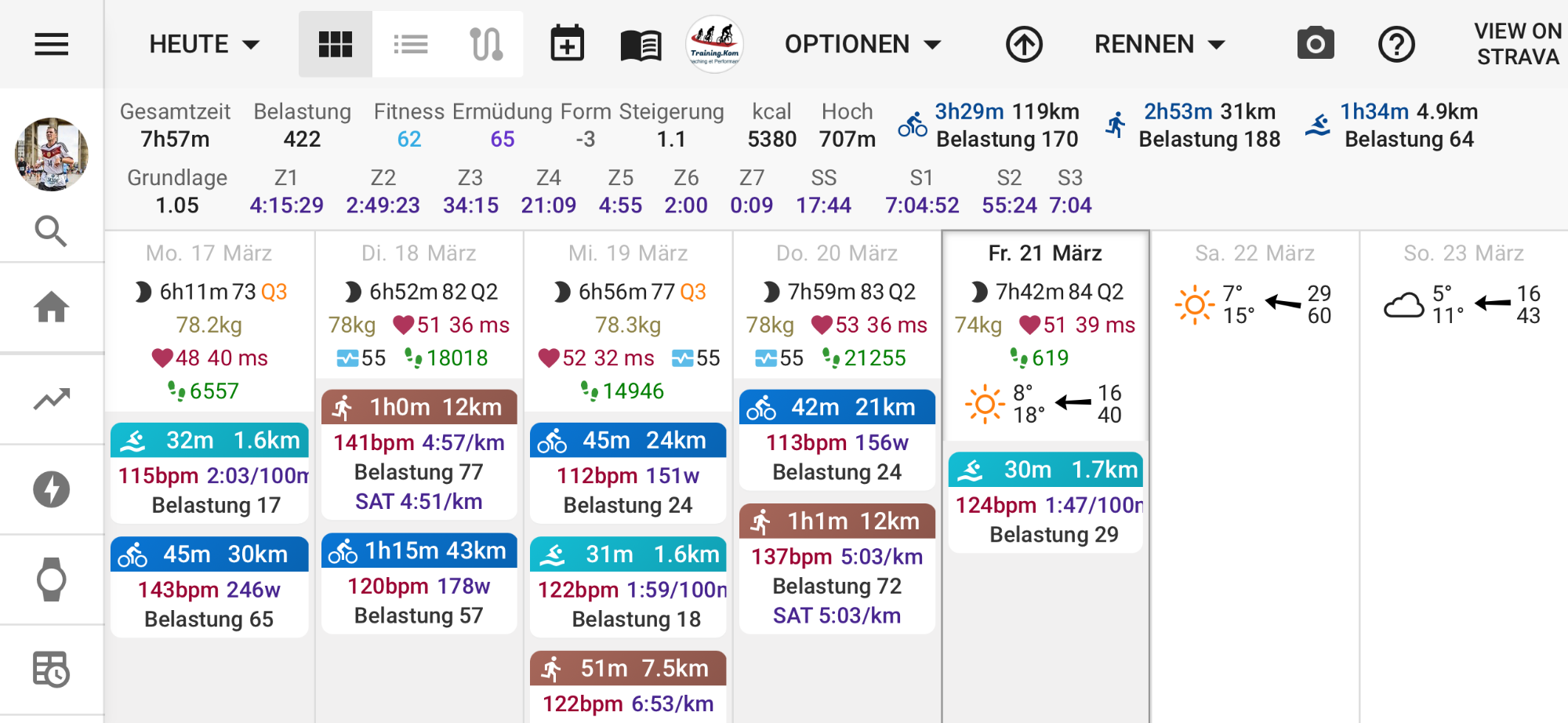Open the athlete profile photo

point(52,154)
